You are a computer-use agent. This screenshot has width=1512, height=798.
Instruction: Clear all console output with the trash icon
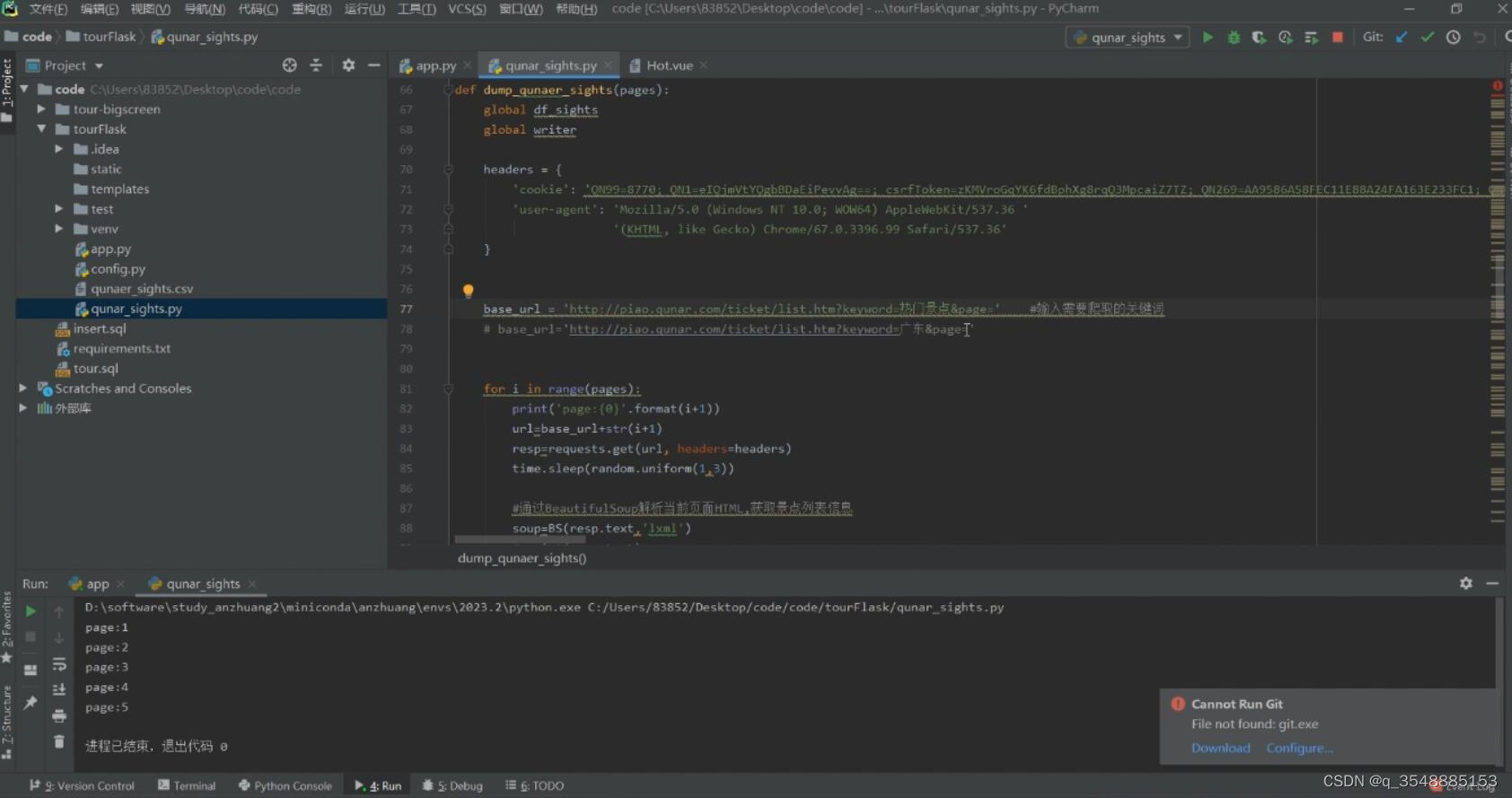(x=59, y=741)
